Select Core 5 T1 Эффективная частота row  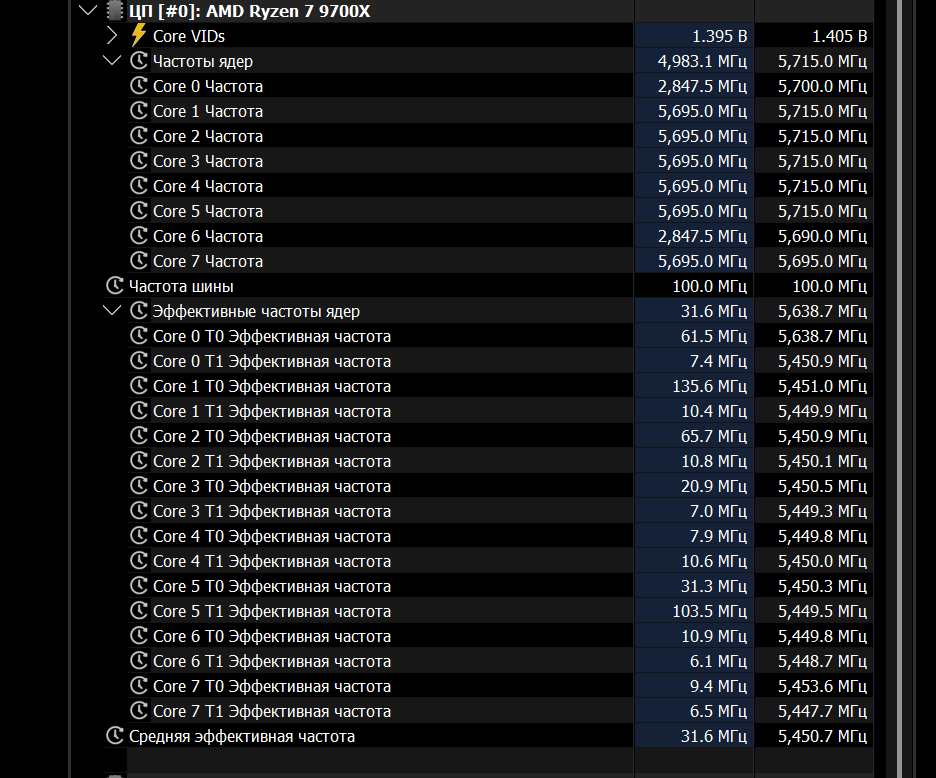(500, 611)
